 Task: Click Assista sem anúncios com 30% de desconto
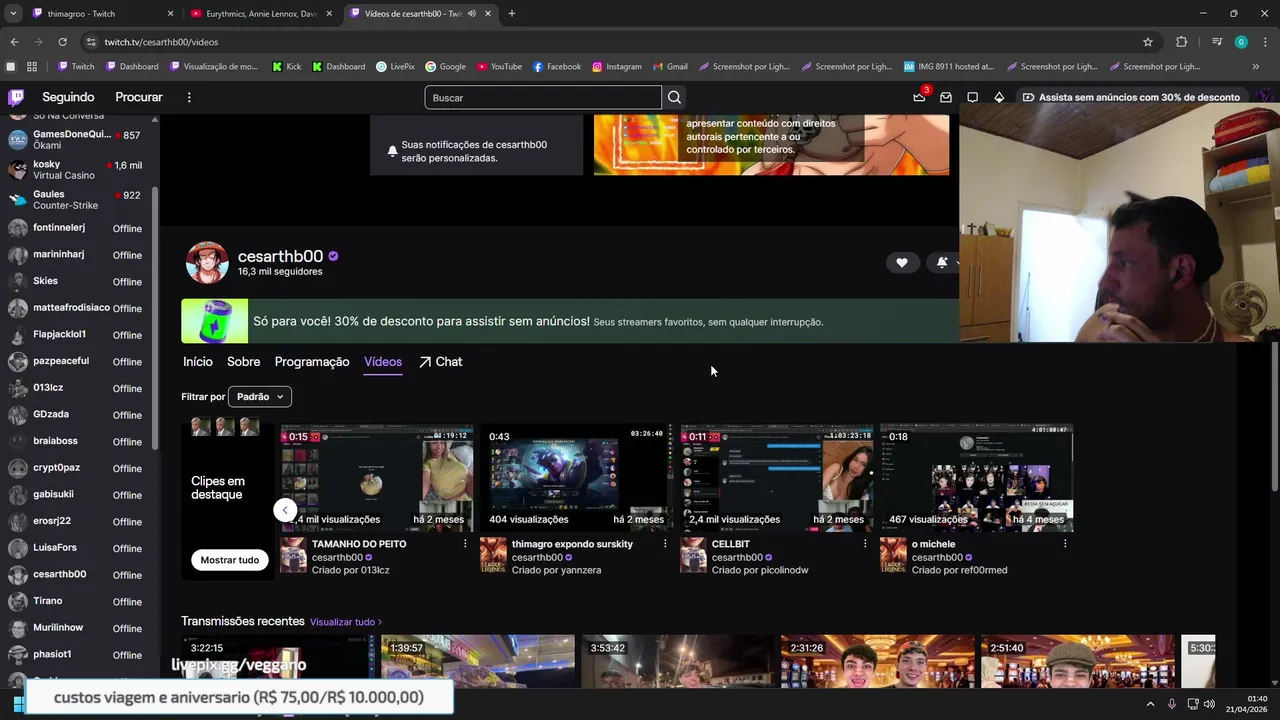coord(1131,97)
